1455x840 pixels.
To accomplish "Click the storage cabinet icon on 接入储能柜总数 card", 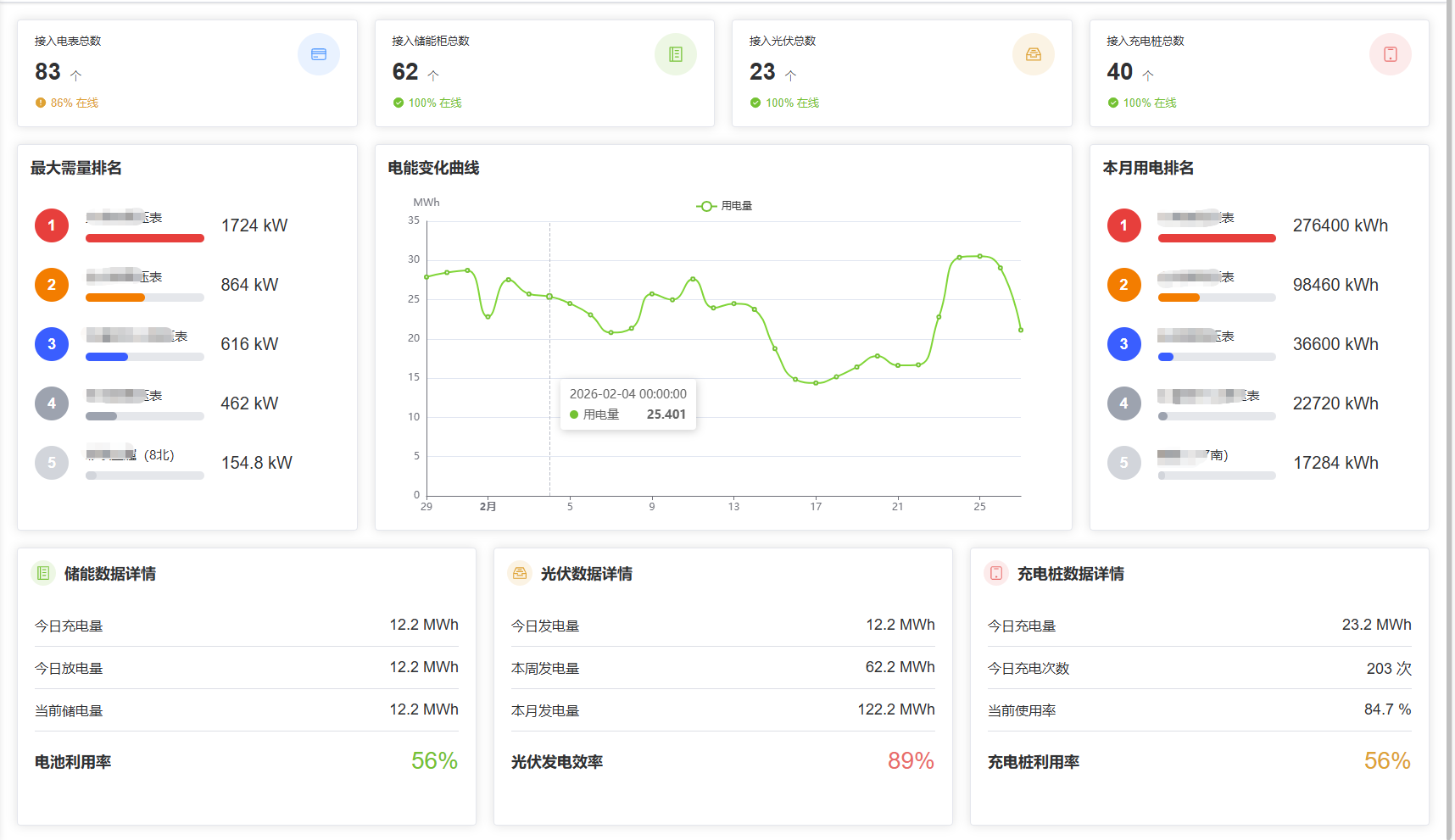I will [x=676, y=53].
